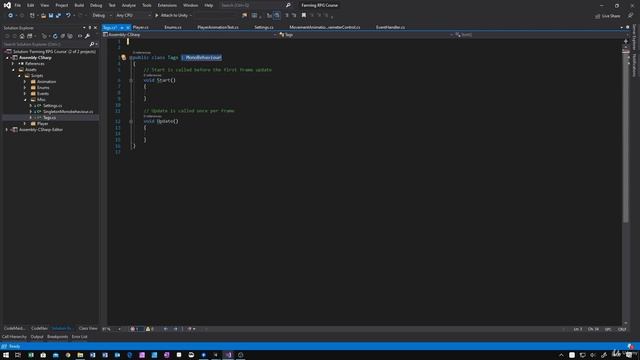Click the Undo toolbar icon
Image resolution: width=640 pixels, height=360 pixels.
tap(68, 16)
